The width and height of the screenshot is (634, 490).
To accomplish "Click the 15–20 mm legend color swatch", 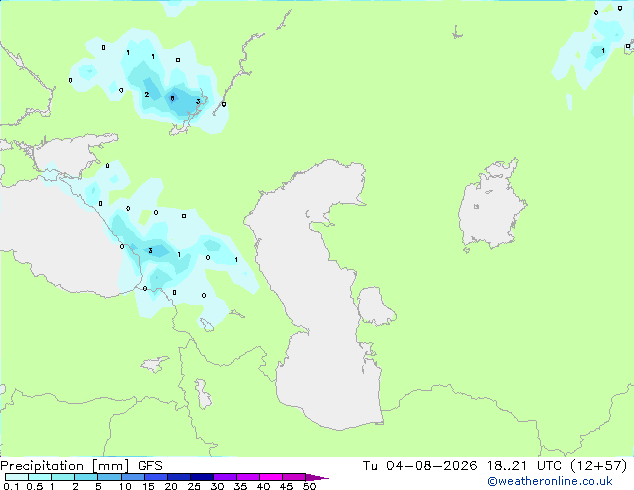I will click(x=156, y=477).
